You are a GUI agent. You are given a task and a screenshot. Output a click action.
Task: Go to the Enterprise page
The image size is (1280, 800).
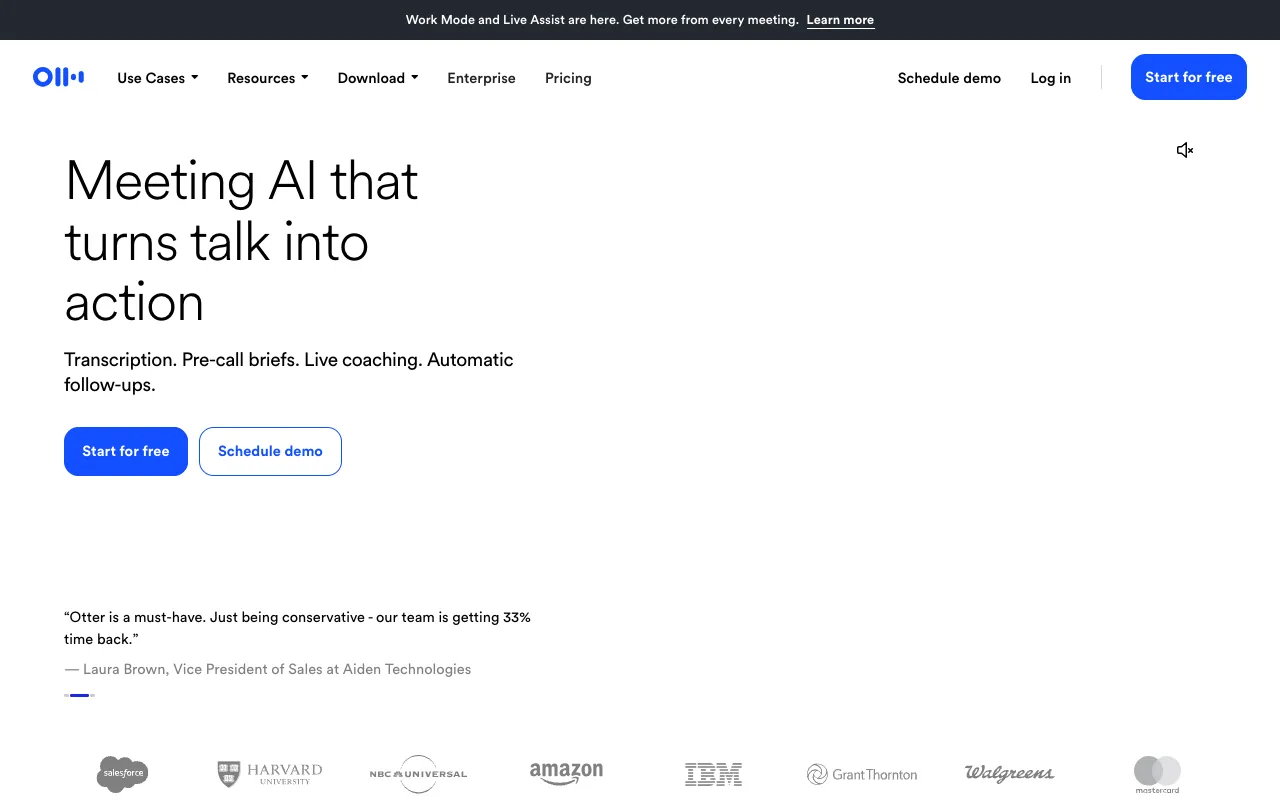tap(481, 78)
